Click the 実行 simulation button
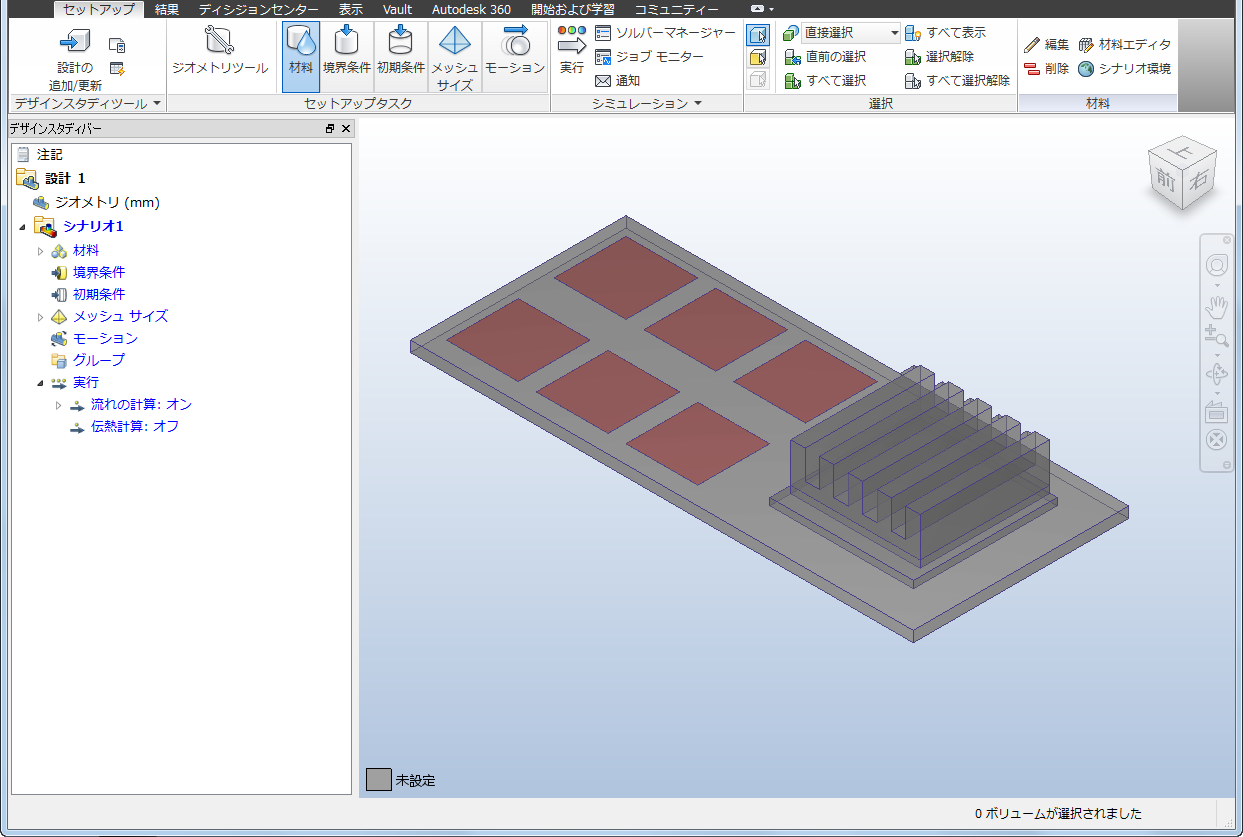Image resolution: width=1243 pixels, height=837 pixels. [572, 50]
